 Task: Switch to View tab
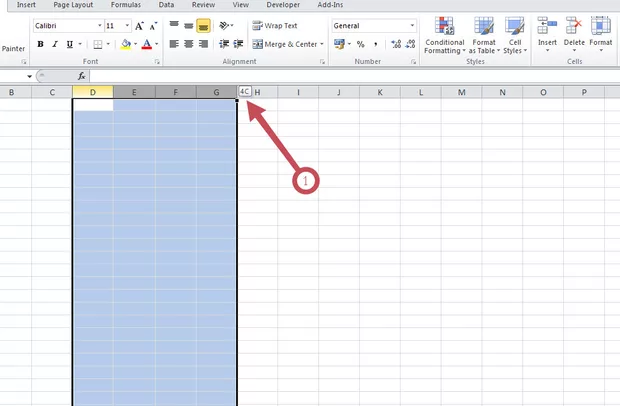click(240, 5)
